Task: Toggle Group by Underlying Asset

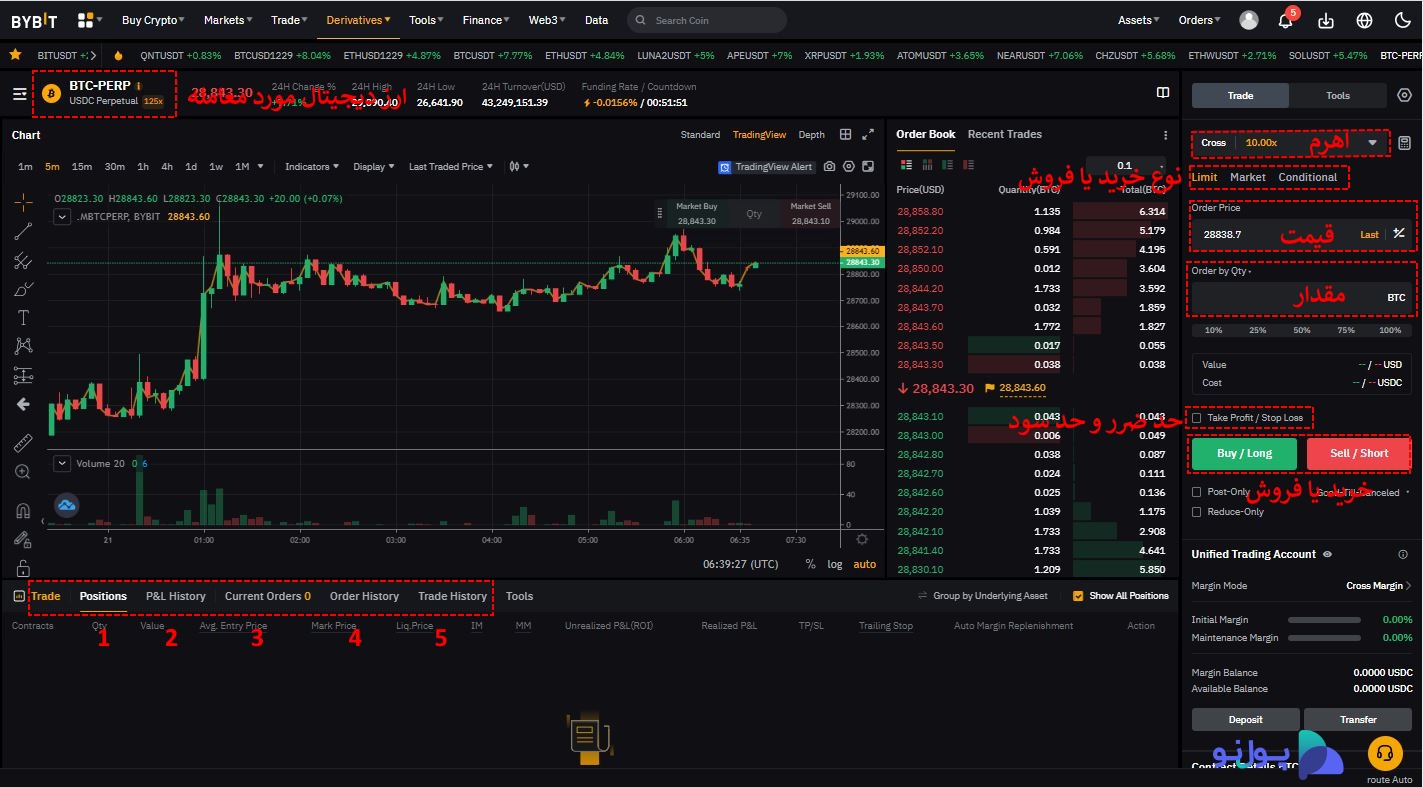Action: pos(982,596)
